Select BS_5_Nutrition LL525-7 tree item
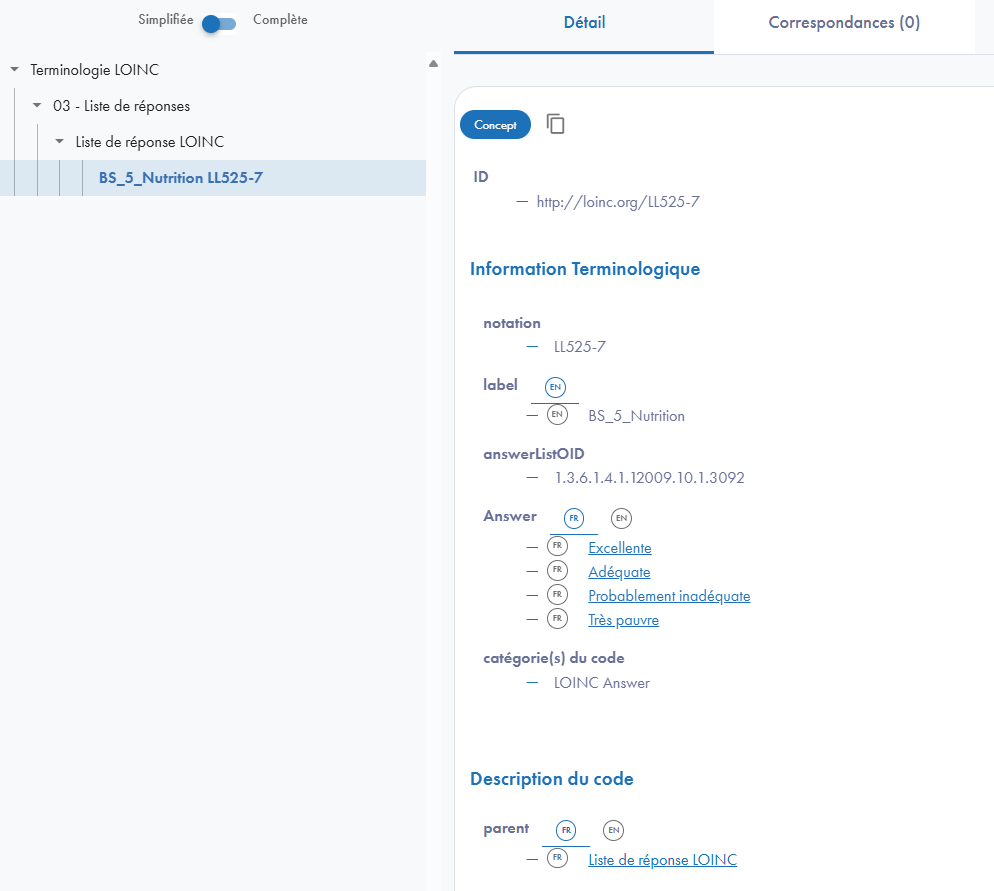994x891 pixels. 181,178
